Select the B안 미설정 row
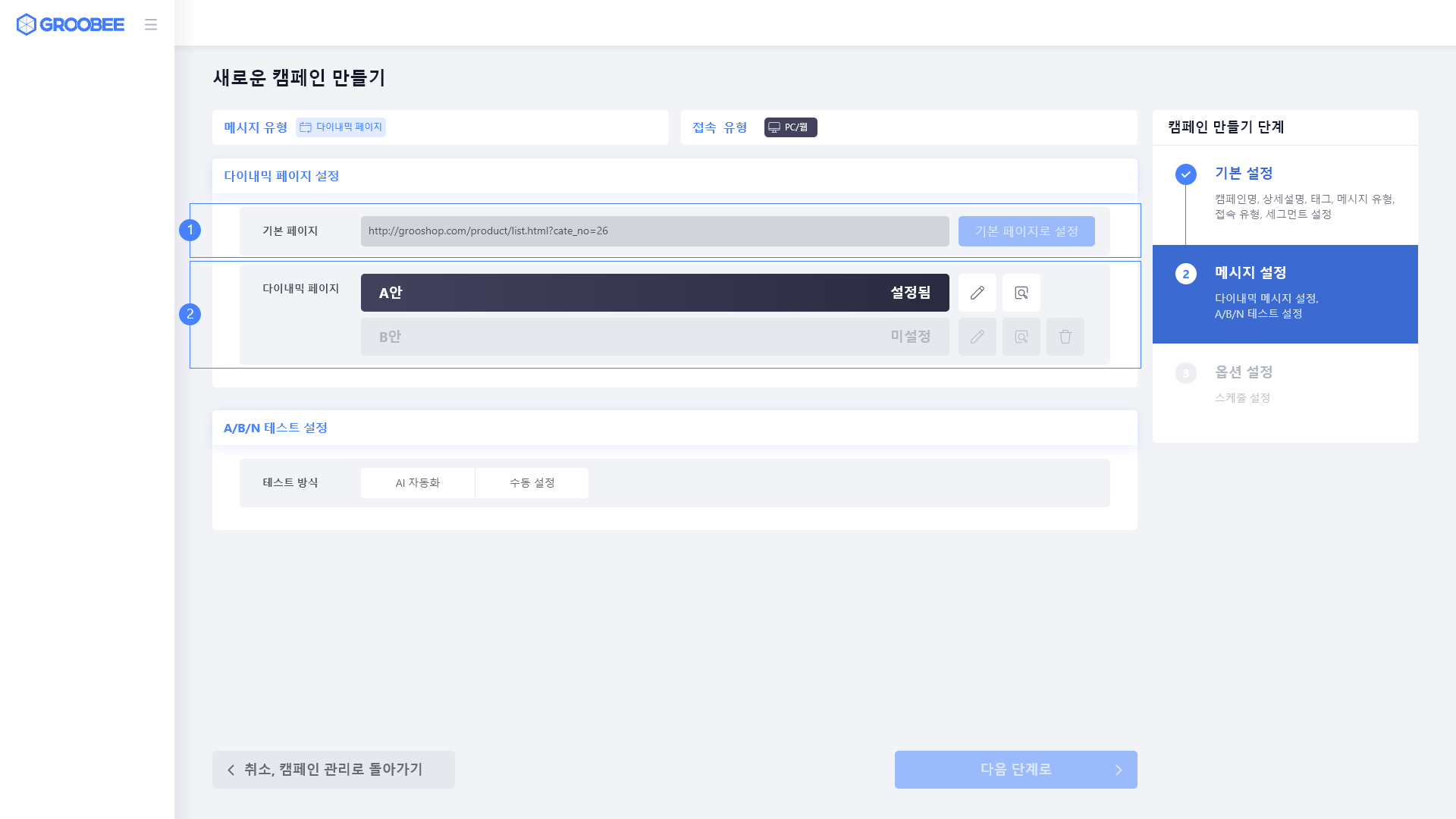 click(x=654, y=337)
